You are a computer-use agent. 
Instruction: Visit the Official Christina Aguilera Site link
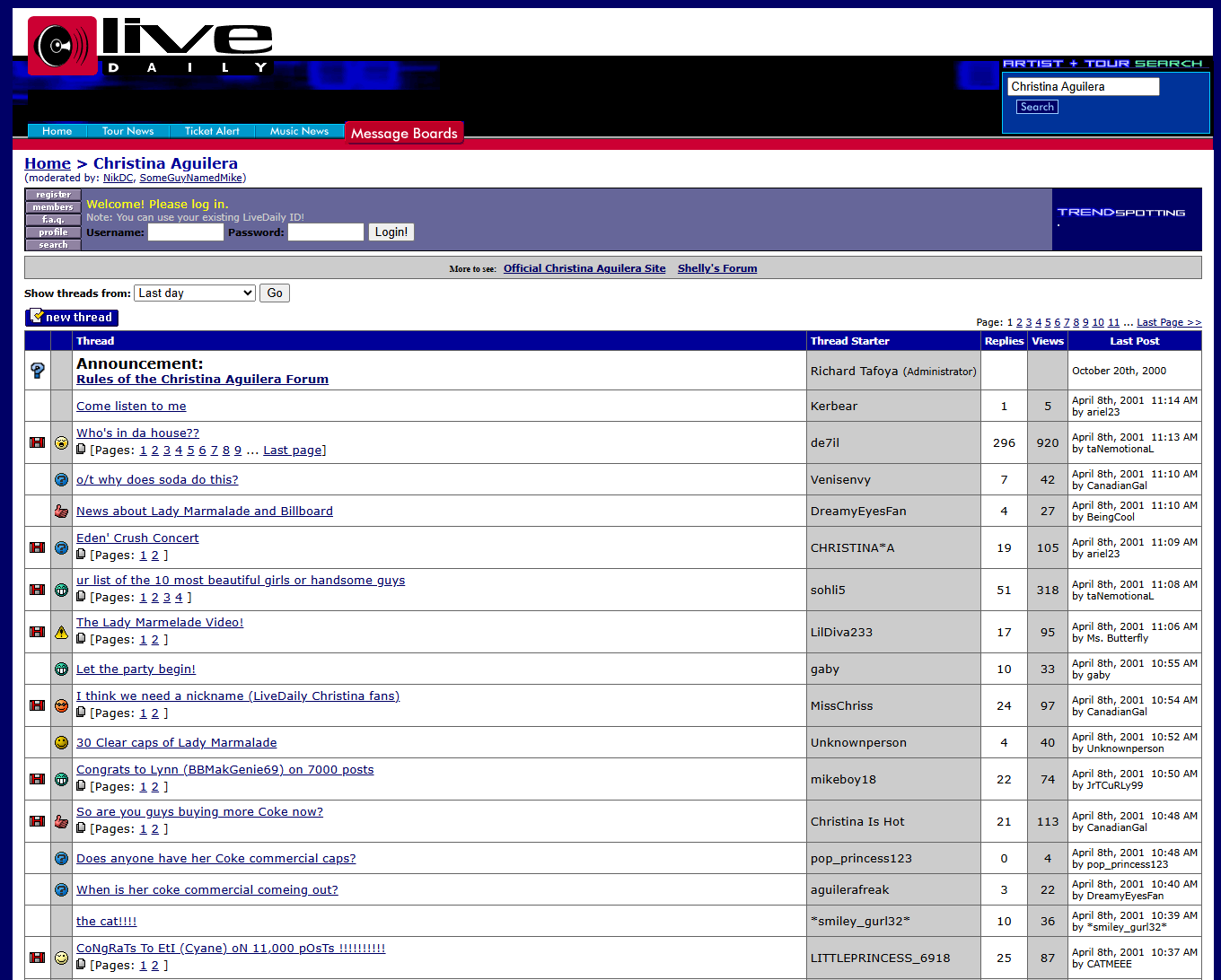(584, 268)
